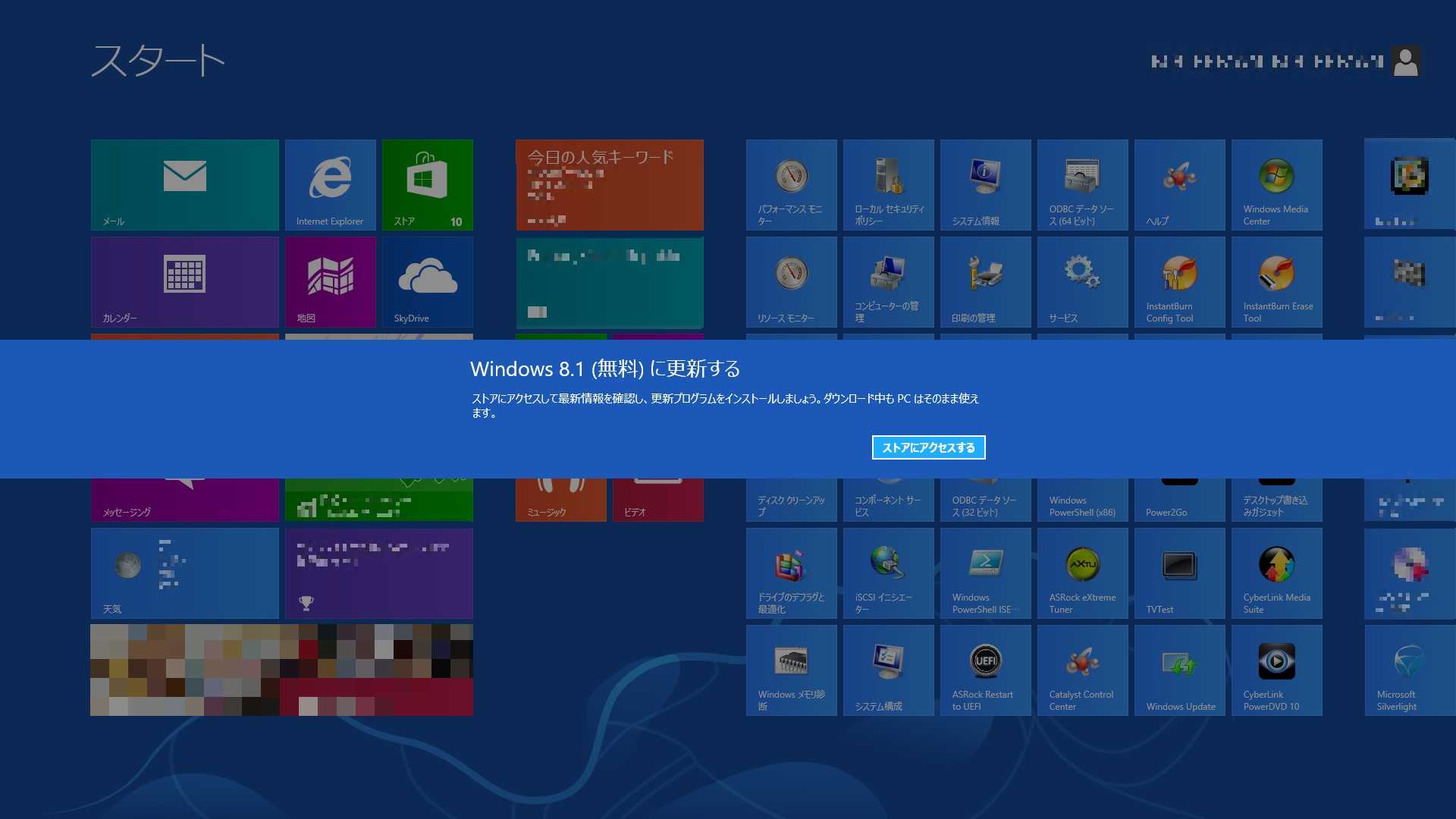This screenshot has height=819, width=1456.
Task: Open ODBC Data Sources 64-bit tile
Action: (1083, 185)
